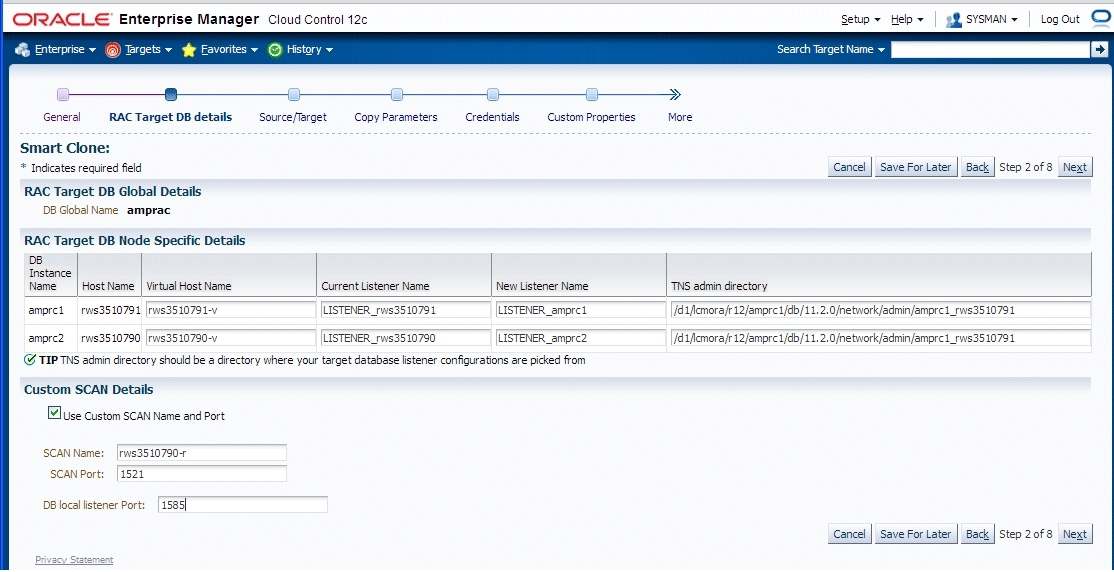The width and height of the screenshot is (1114, 572).
Task: Select the Credentials step label
Action: click(x=492, y=117)
